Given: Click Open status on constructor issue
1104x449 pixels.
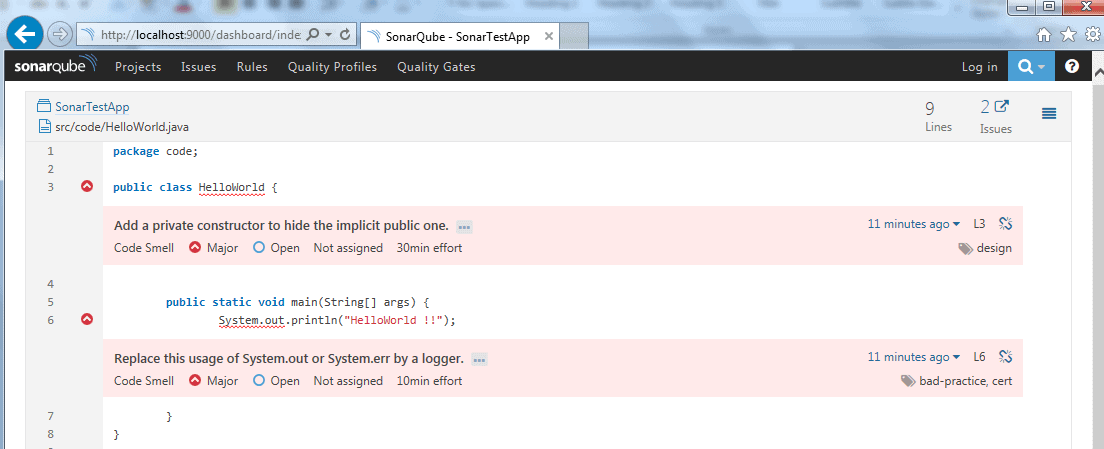Looking at the screenshot, I should [276, 248].
